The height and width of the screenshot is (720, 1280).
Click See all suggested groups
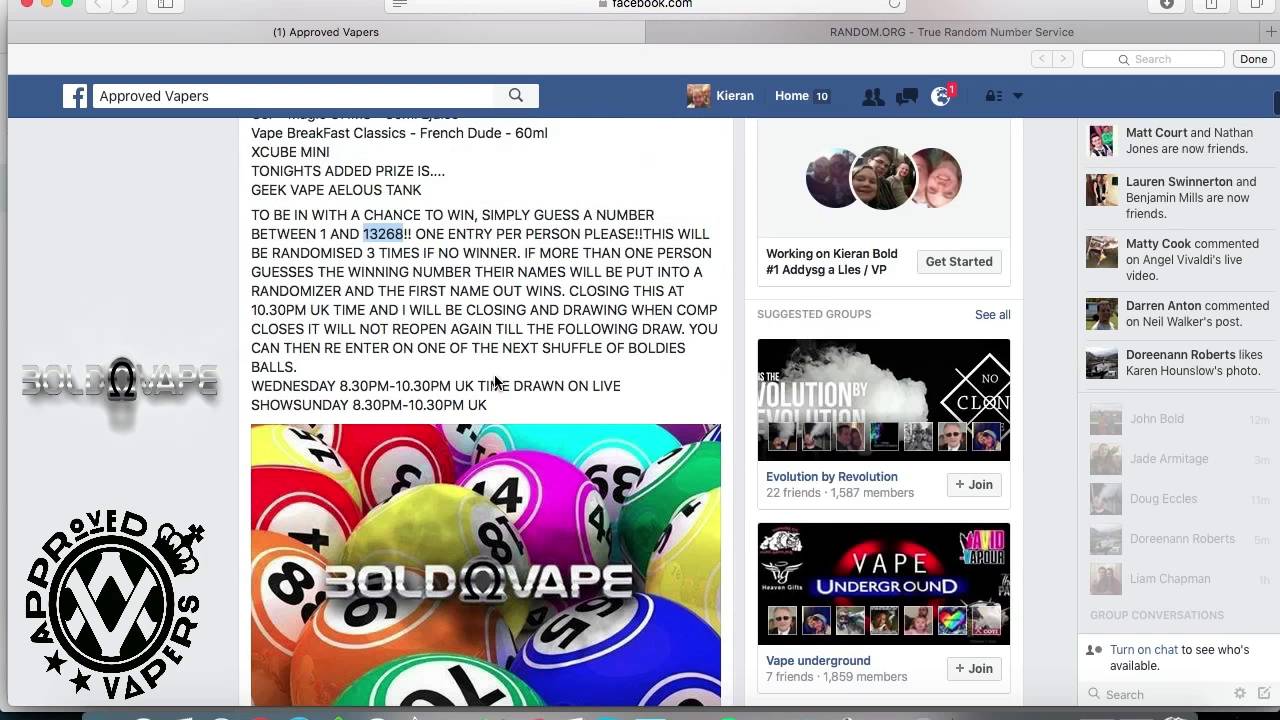pyautogui.click(x=993, y=314)
